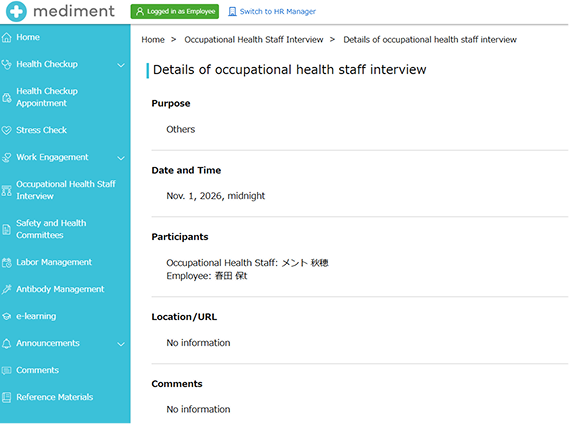Click the Reference Materials book icon
Viewport: 569px width, 424px height.
[x=7, y=398]
